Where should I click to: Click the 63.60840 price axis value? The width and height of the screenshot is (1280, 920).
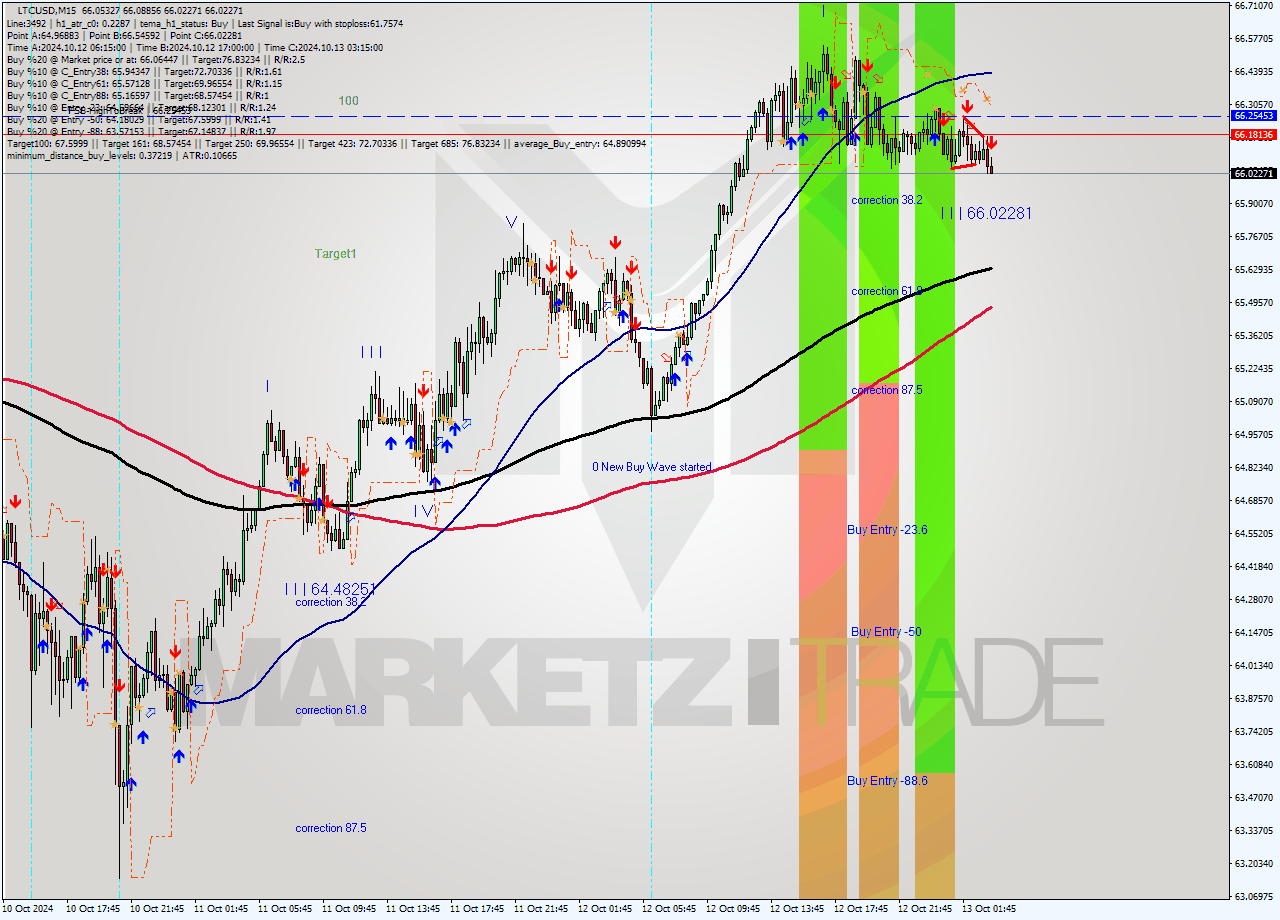[x=1253, y=764]
